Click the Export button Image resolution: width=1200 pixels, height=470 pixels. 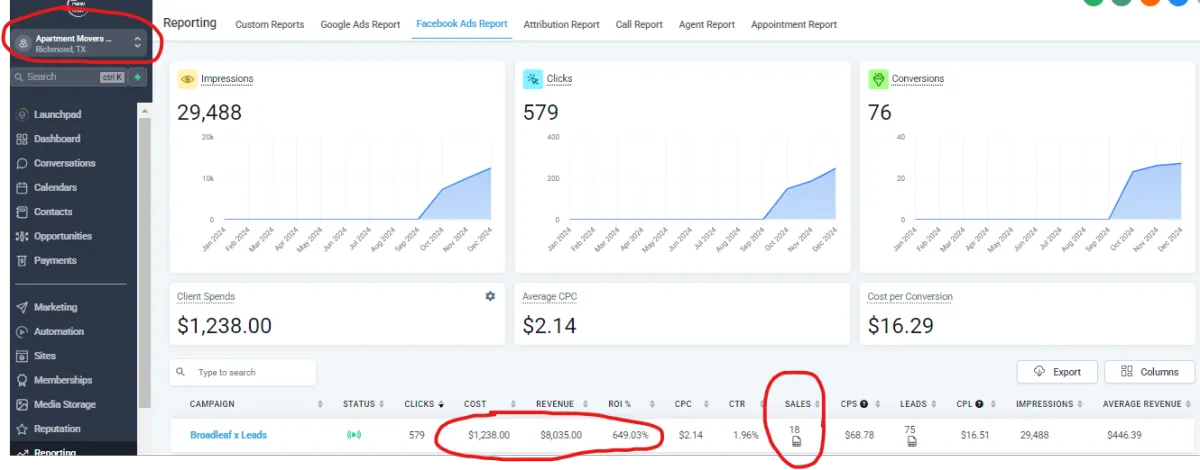point(1057,372)
